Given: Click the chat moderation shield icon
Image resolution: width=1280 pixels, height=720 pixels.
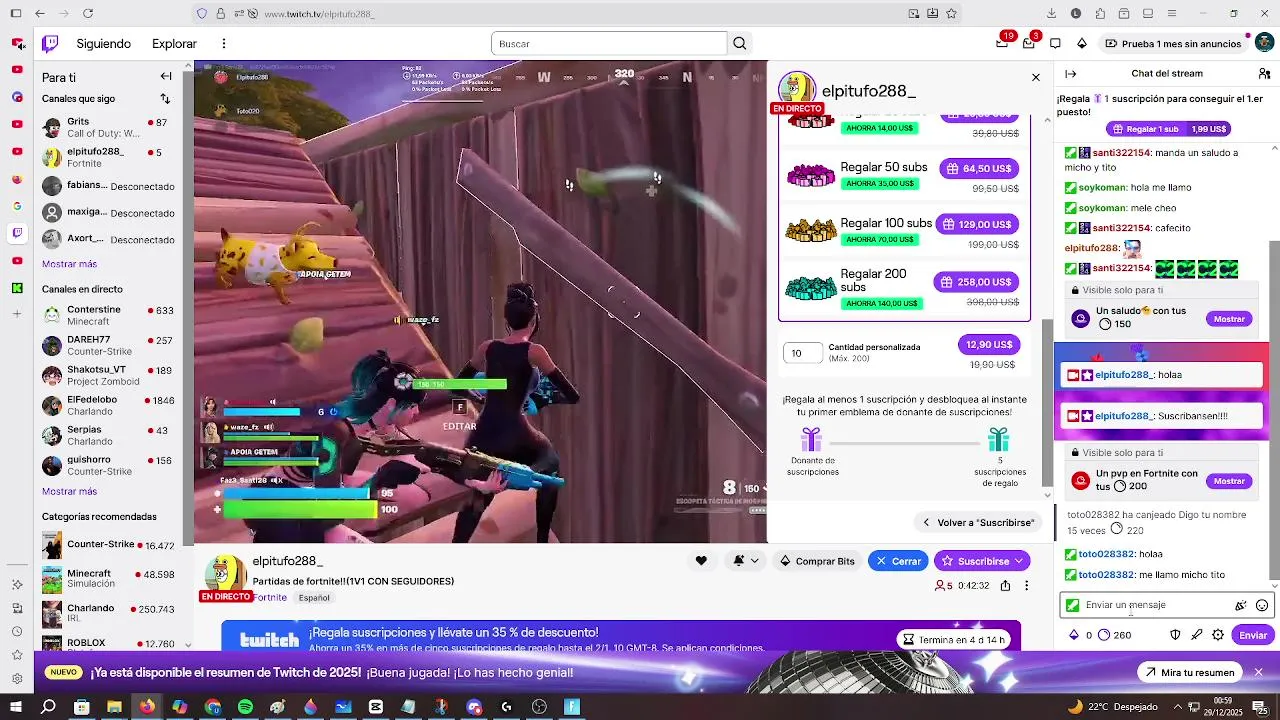Looking at the screenshot, I should [1175, 635].
